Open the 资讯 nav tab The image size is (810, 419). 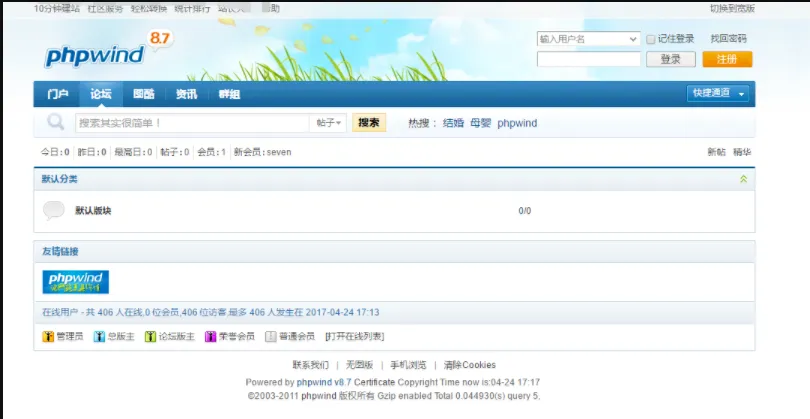(186, 94)
